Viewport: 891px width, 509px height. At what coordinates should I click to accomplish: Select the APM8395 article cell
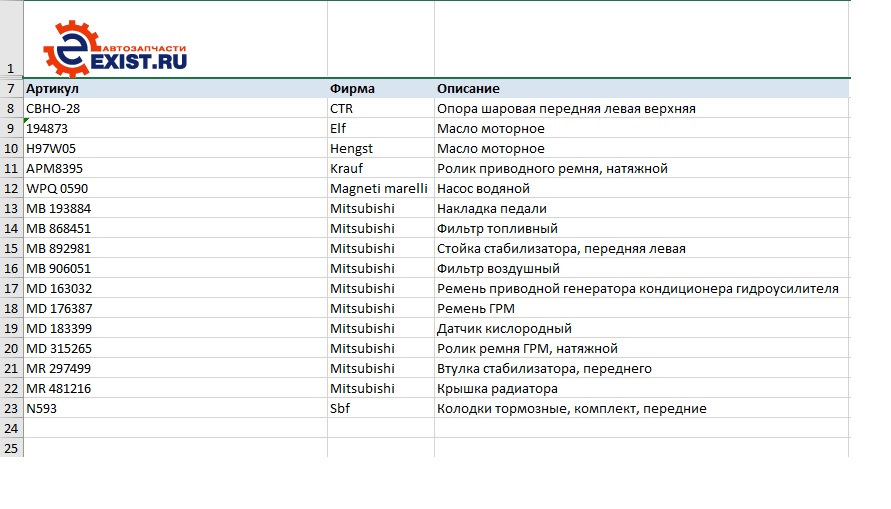click(x=175, y=169)
